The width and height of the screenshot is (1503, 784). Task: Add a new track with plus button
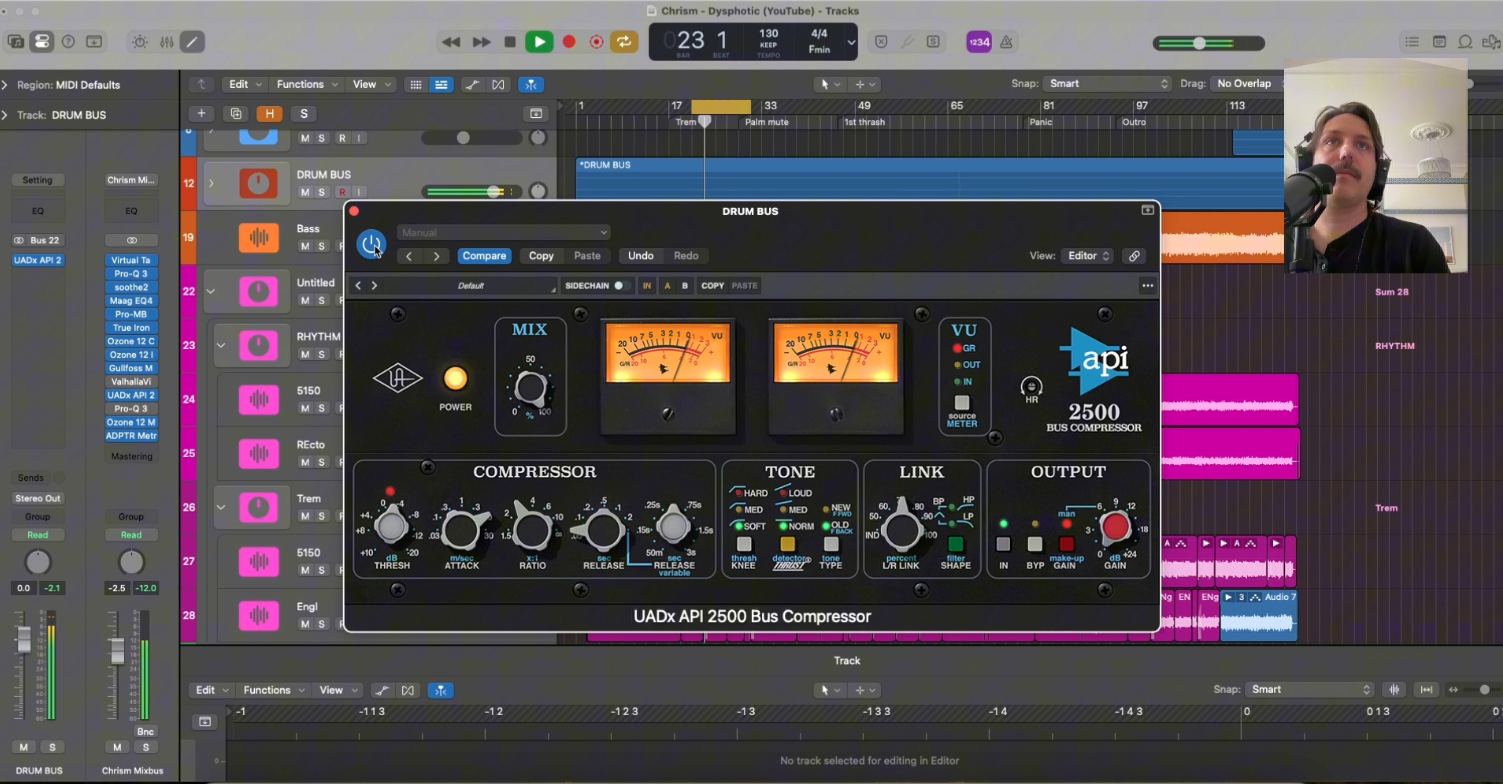(x=201, y=114)
